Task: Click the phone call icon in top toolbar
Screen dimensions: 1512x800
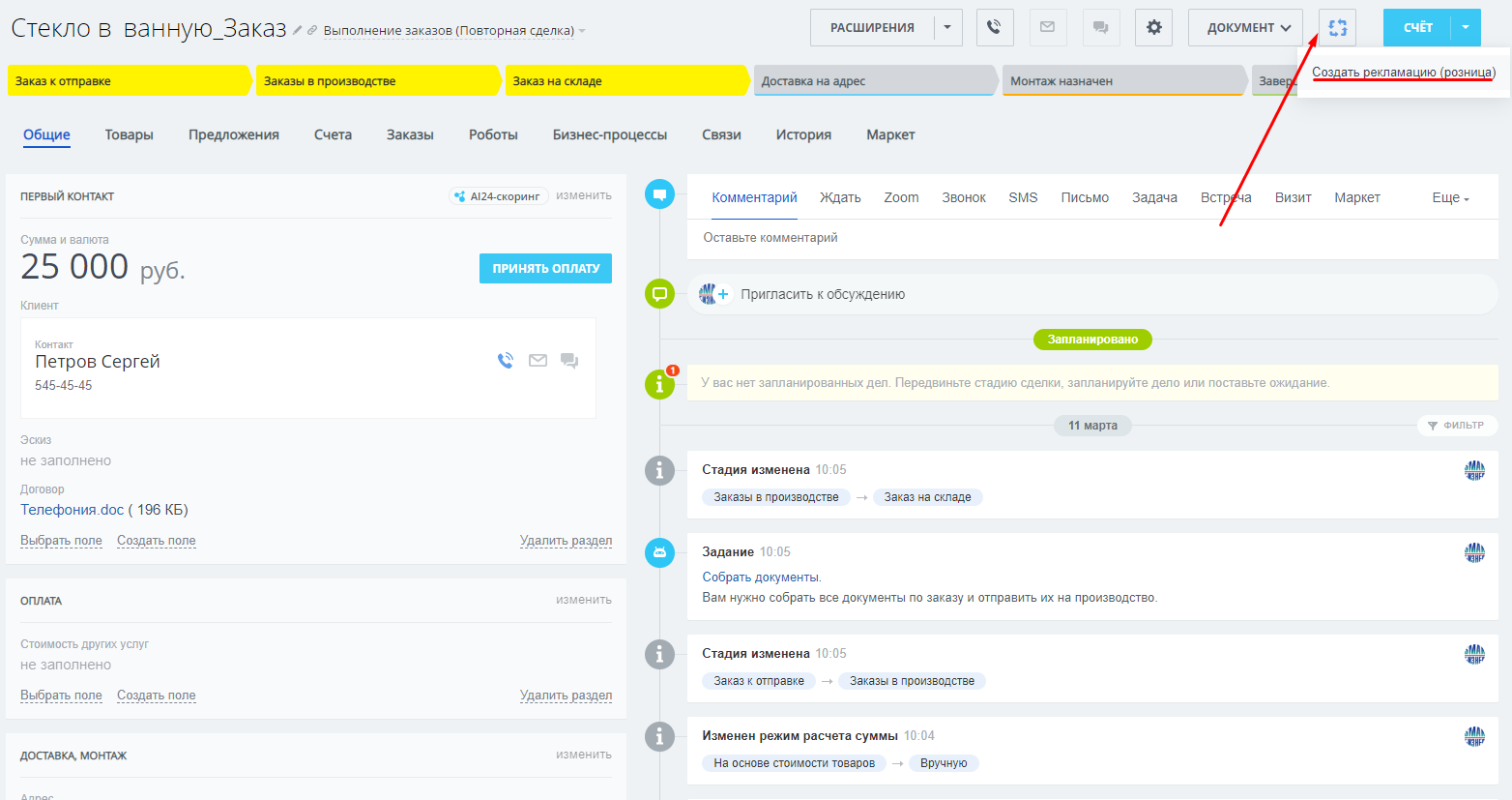Action: click(995, 28)
